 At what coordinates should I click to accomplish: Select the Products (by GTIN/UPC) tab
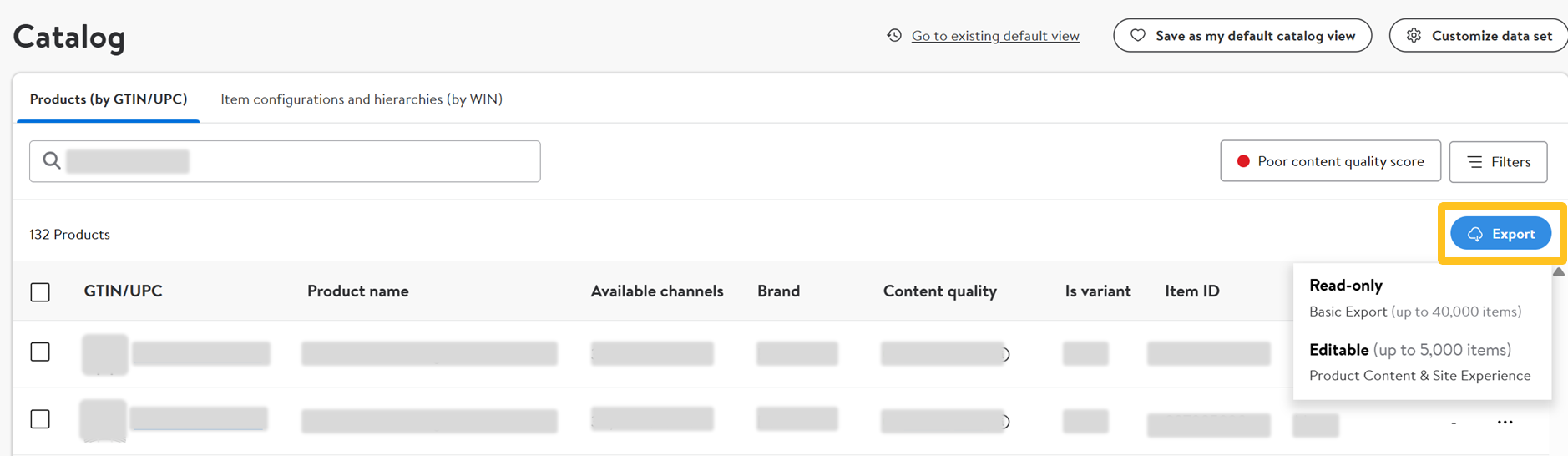tap(109, 99)
